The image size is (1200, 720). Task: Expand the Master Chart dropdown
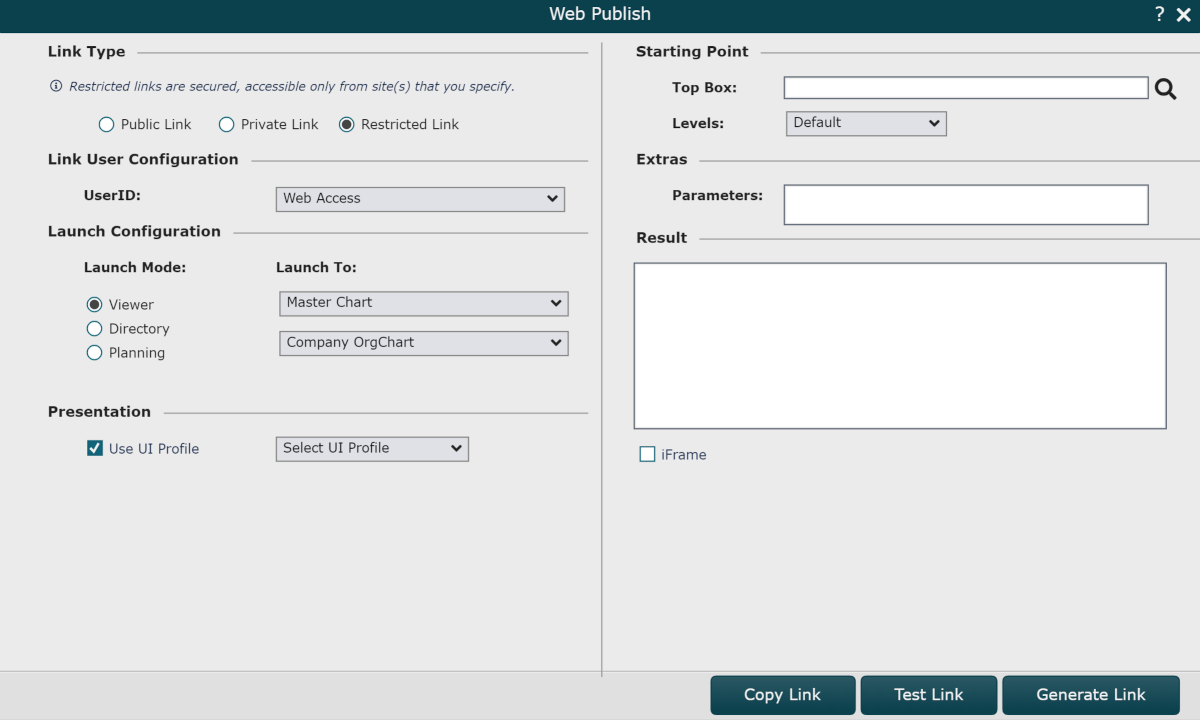[423, 303]
